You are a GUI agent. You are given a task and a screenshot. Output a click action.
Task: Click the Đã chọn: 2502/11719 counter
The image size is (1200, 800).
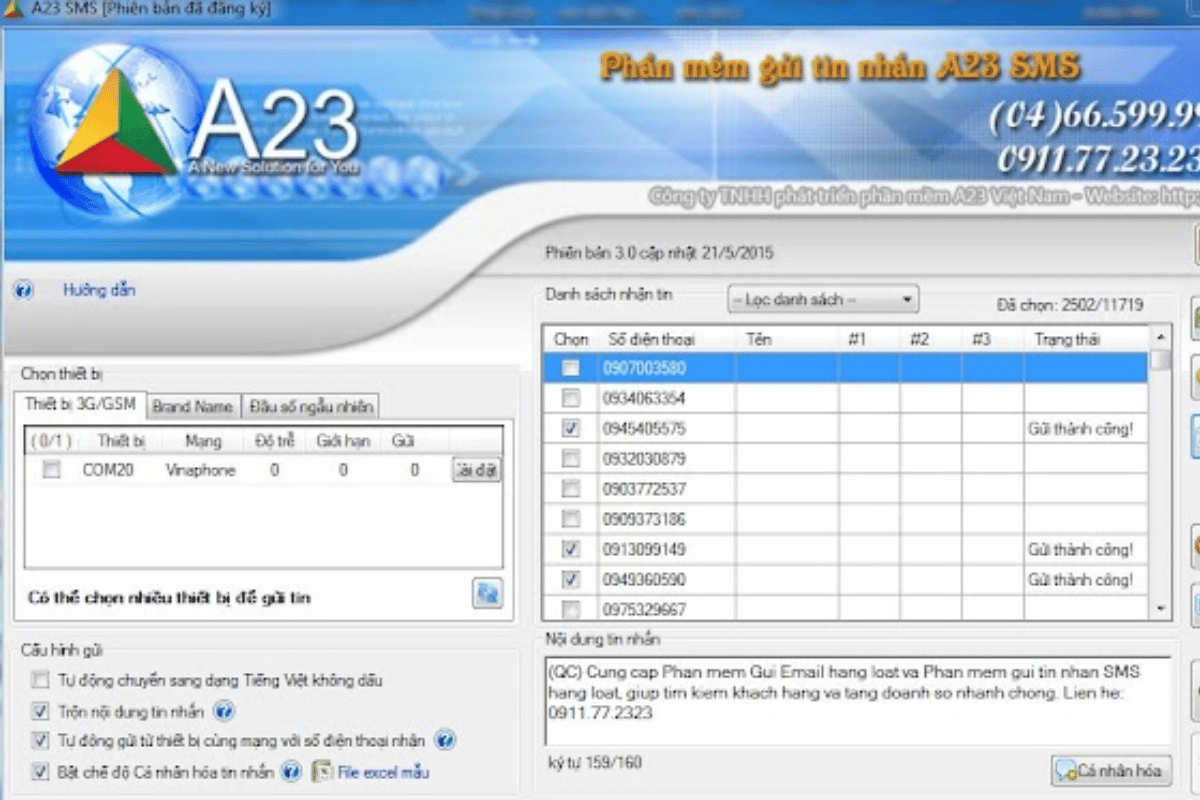(1069, 305)
